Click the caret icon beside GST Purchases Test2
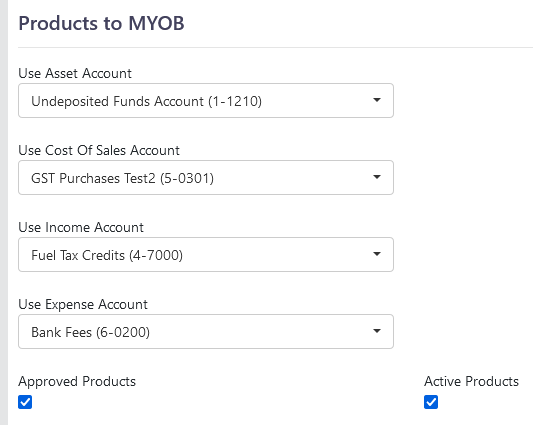This screenshot has width=533, height=425. click(x=377, y=177)
